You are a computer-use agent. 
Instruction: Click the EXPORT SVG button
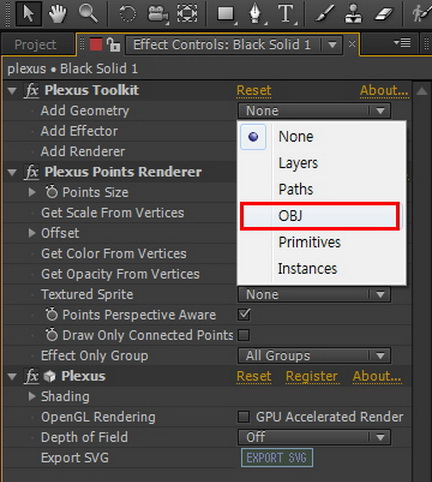277,458
